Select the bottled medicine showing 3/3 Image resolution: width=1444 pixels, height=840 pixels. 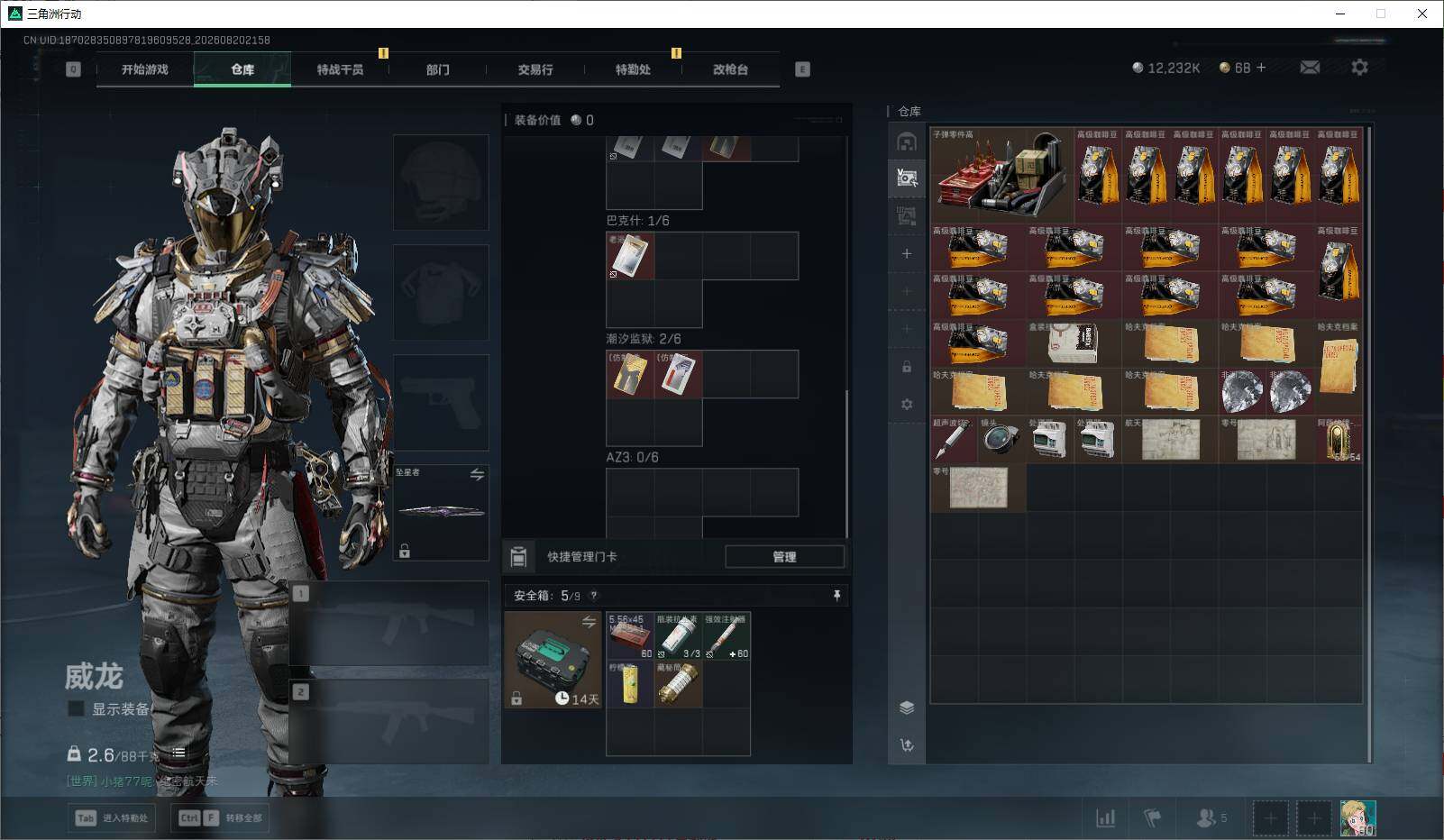(678, 635)
